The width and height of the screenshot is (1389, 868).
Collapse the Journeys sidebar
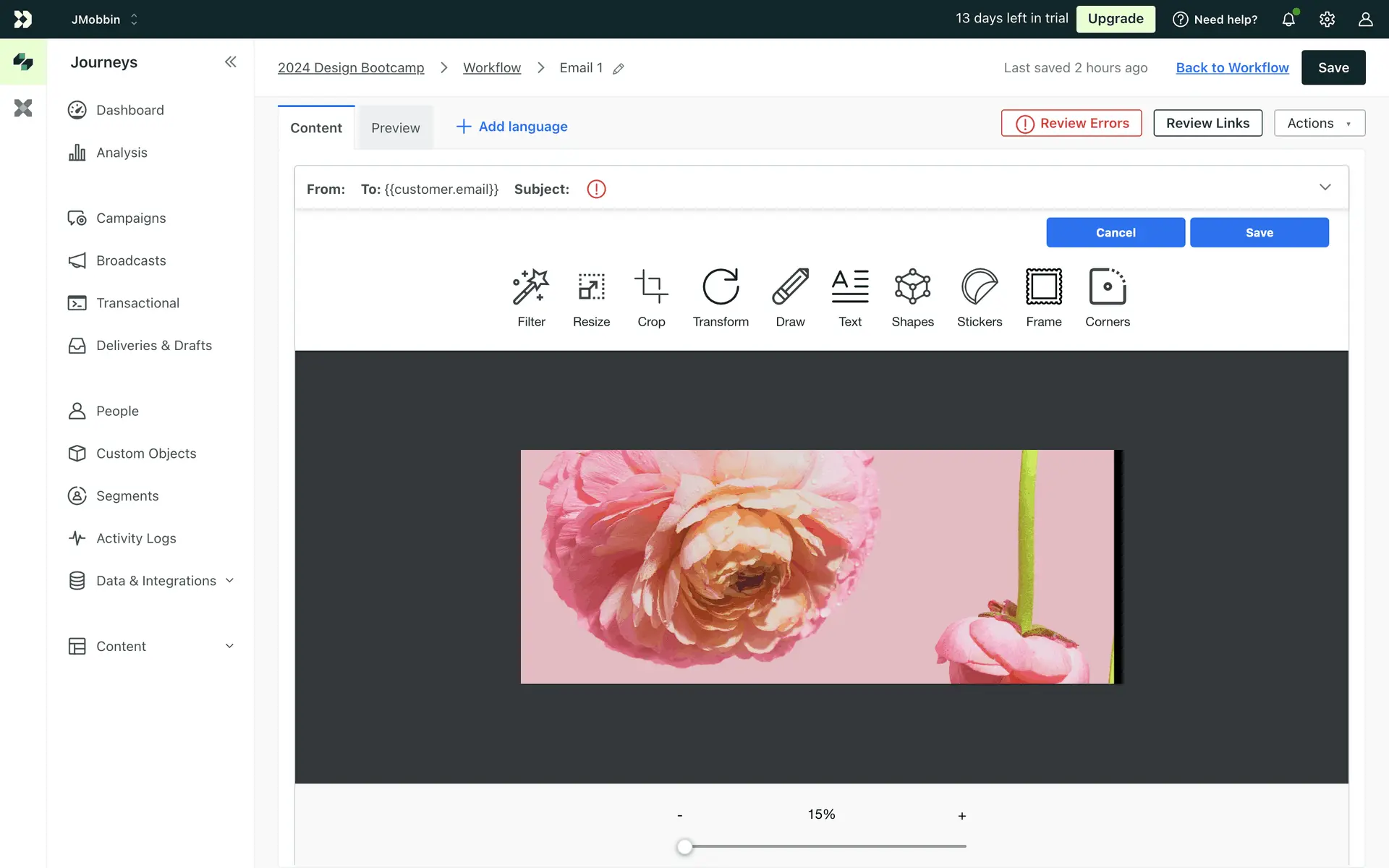coord(230,62)
